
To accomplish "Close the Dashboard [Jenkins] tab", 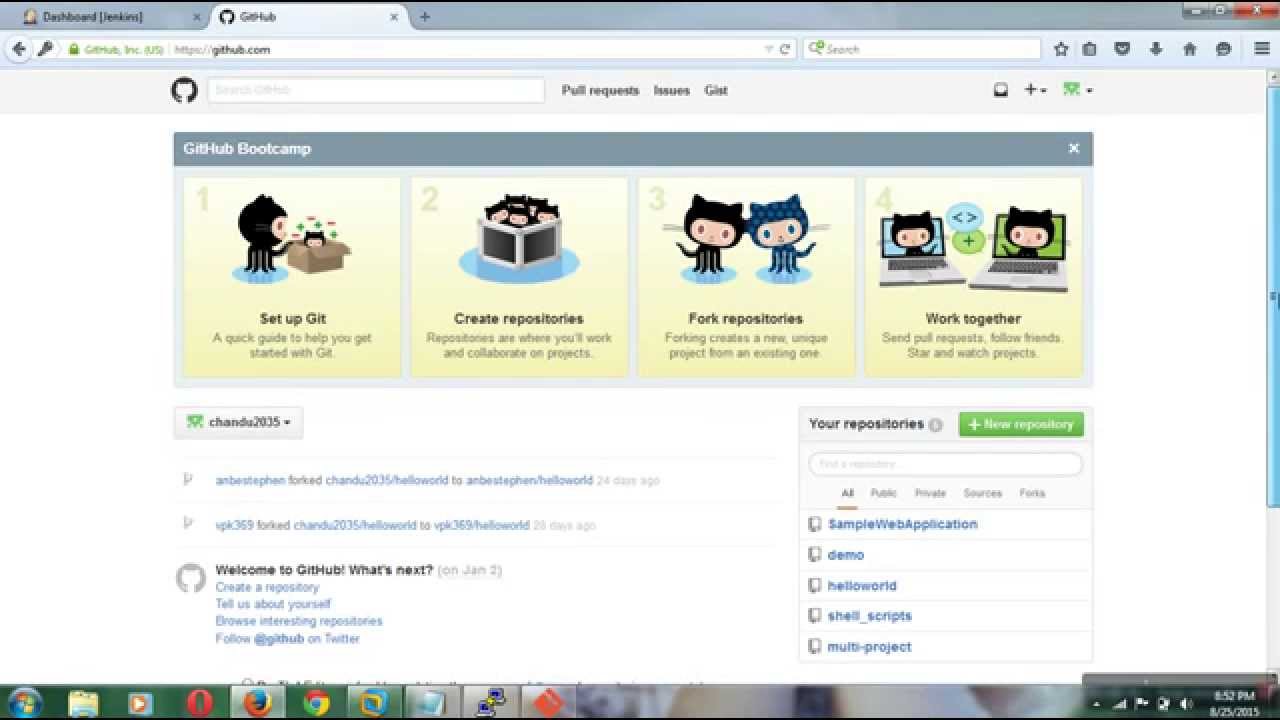I will pos(195,17).
